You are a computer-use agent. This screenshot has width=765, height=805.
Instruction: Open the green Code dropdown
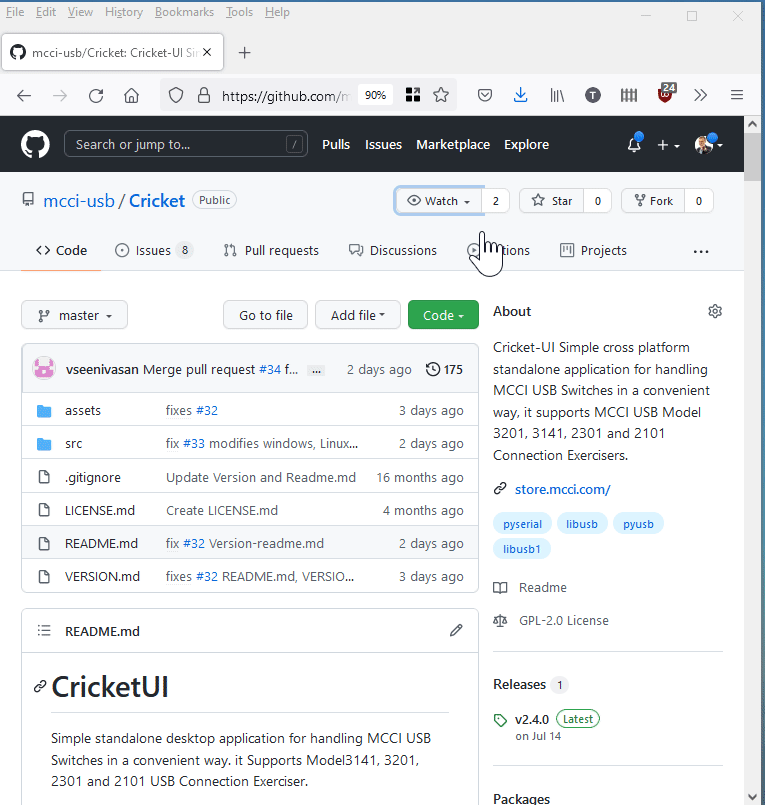[443, 315]
